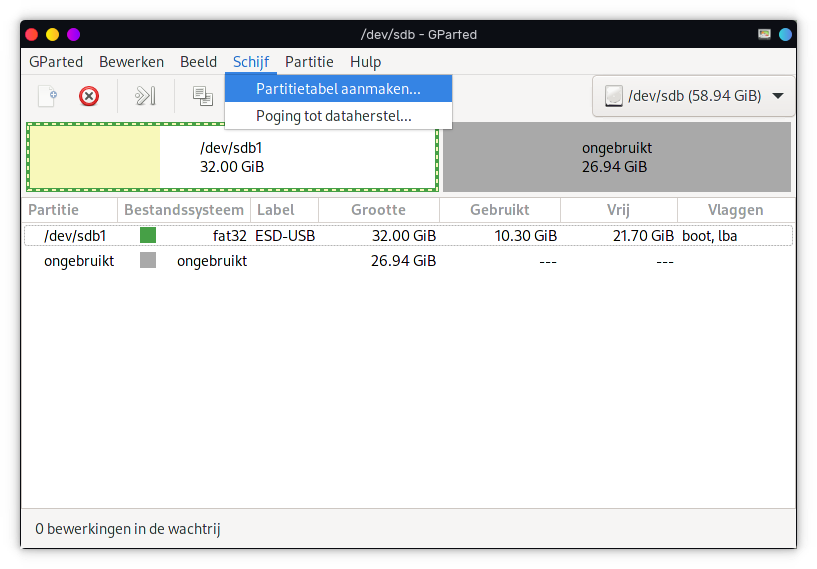Open the Hulp menu
The image size is (817, 569).
(365, 62)
